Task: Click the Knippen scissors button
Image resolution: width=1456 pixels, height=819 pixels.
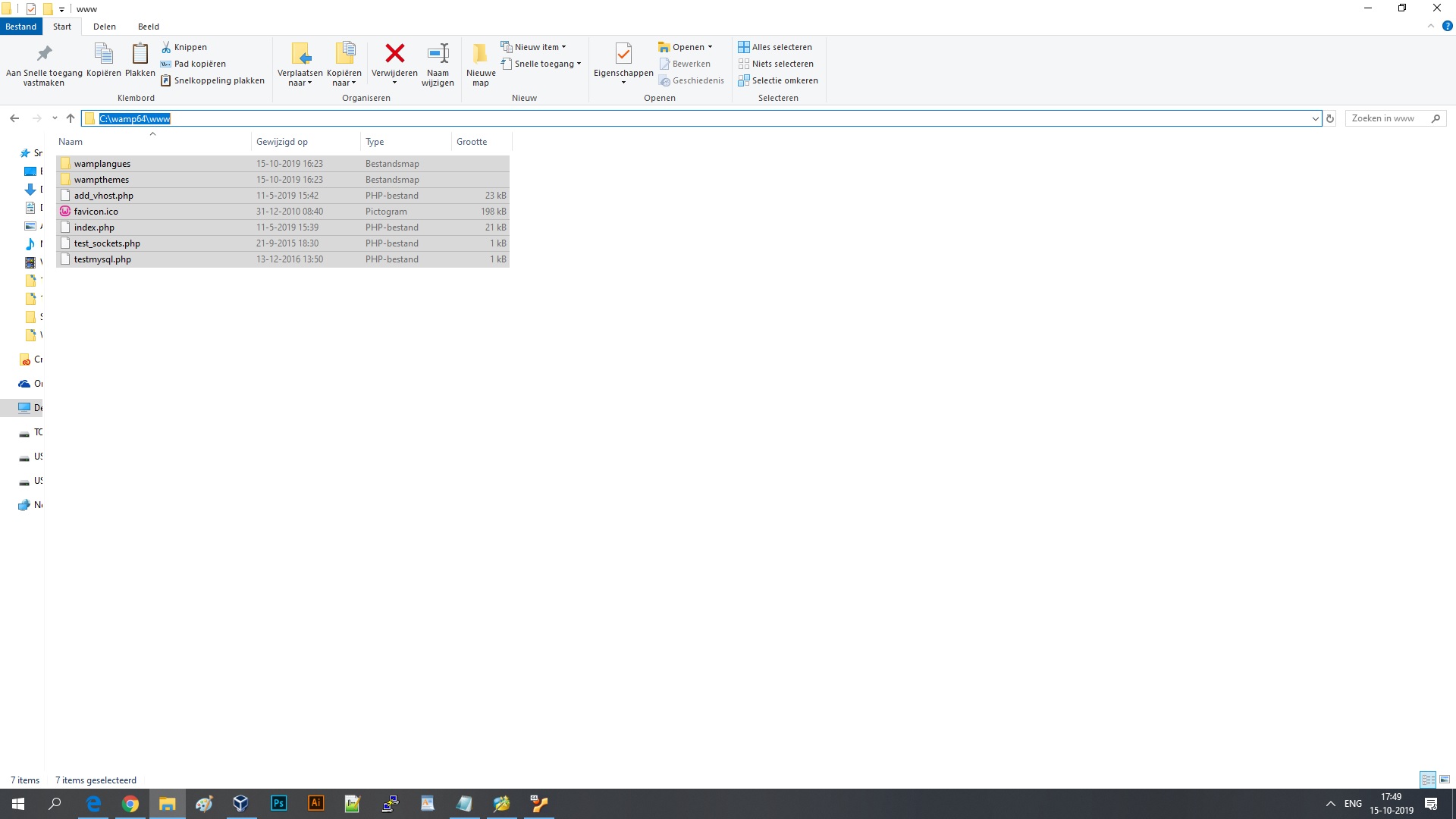Action: click(x=184, y=47)
